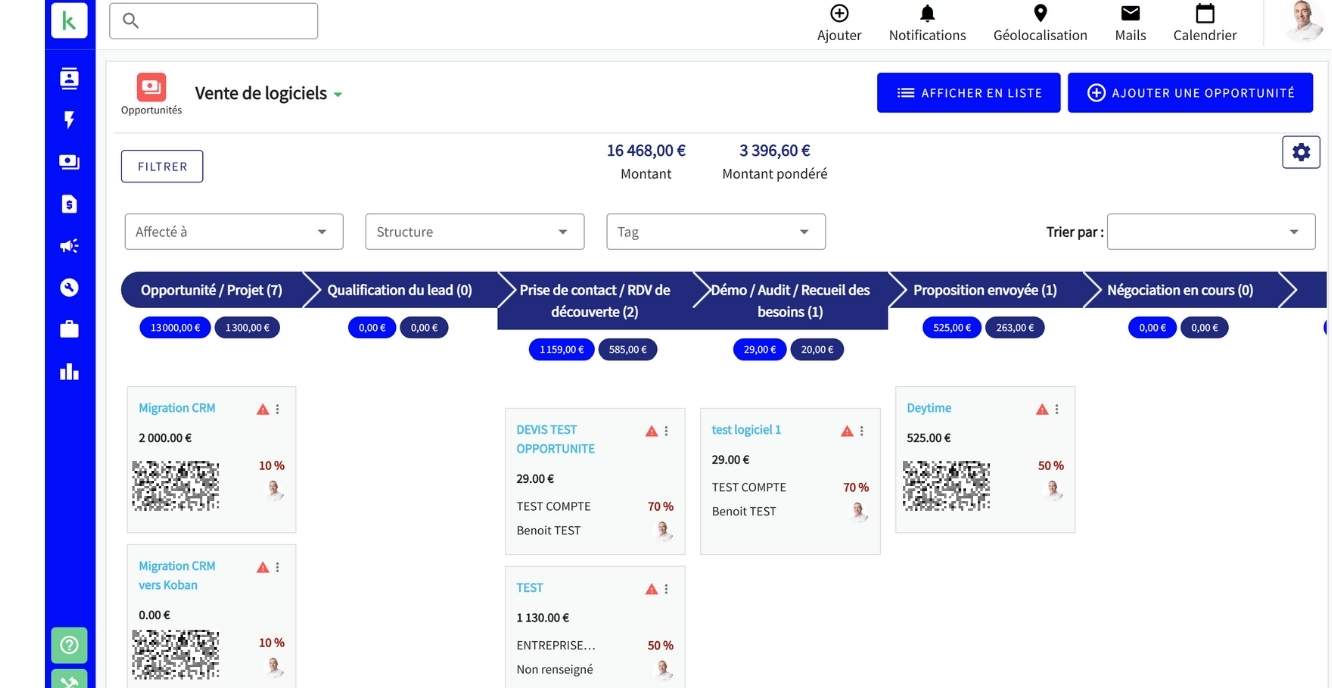Click the briefcase icon in the sidebar

pos(69,329)
